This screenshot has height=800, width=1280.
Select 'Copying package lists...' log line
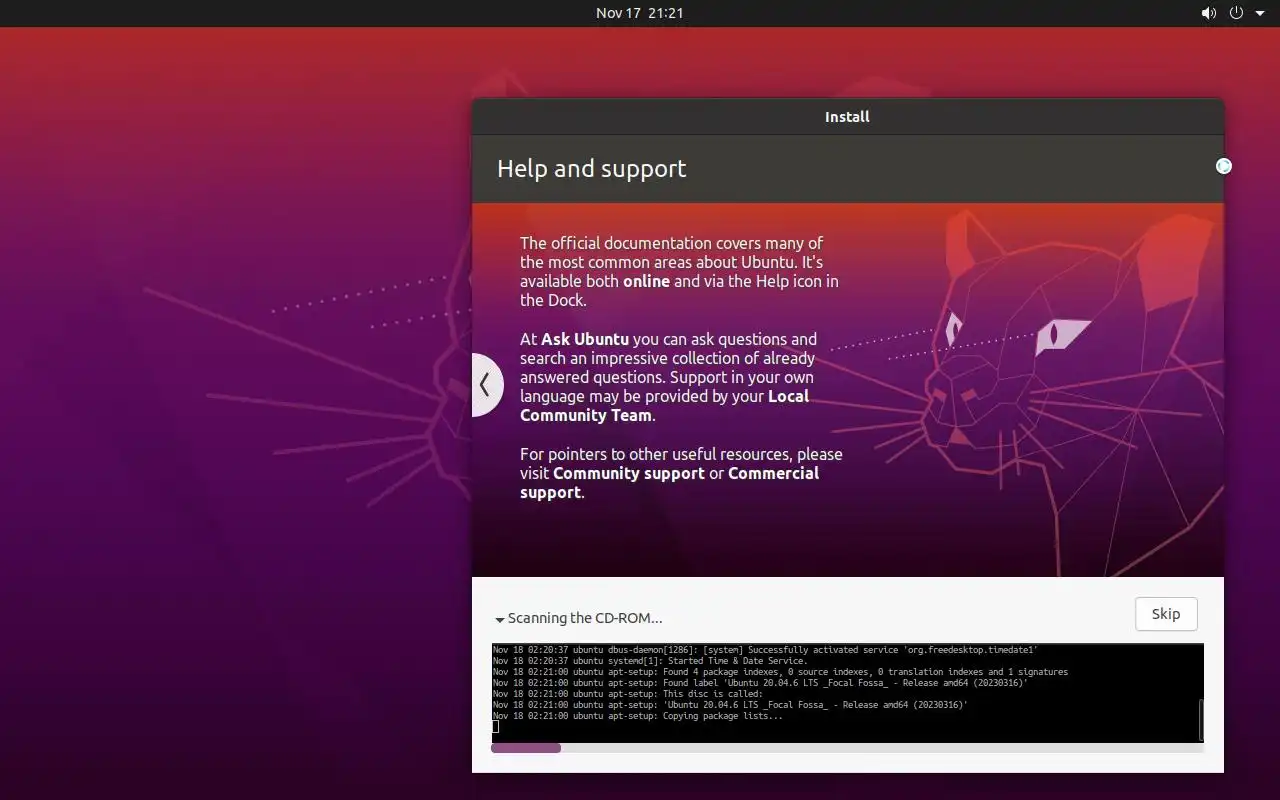(638, 716)
